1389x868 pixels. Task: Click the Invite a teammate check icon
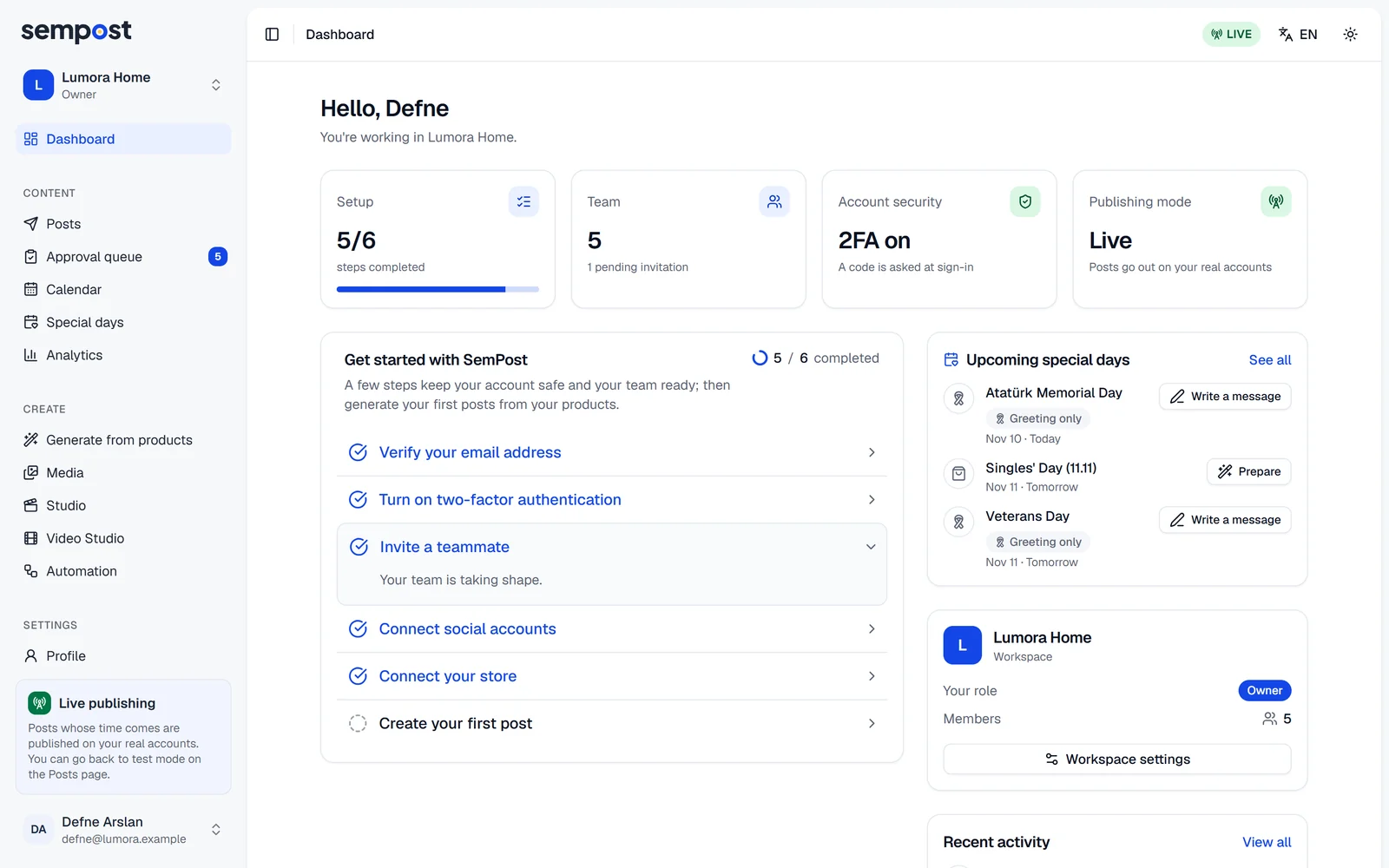(359, 547)
